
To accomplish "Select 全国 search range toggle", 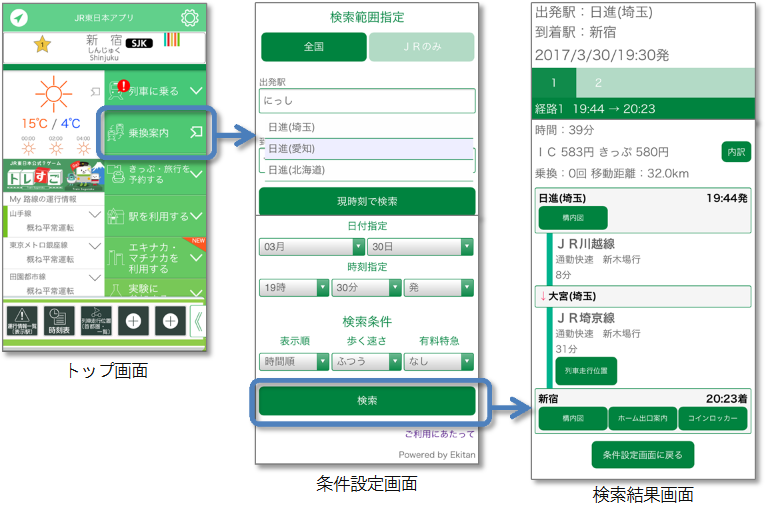I will [x=314, y=47].
